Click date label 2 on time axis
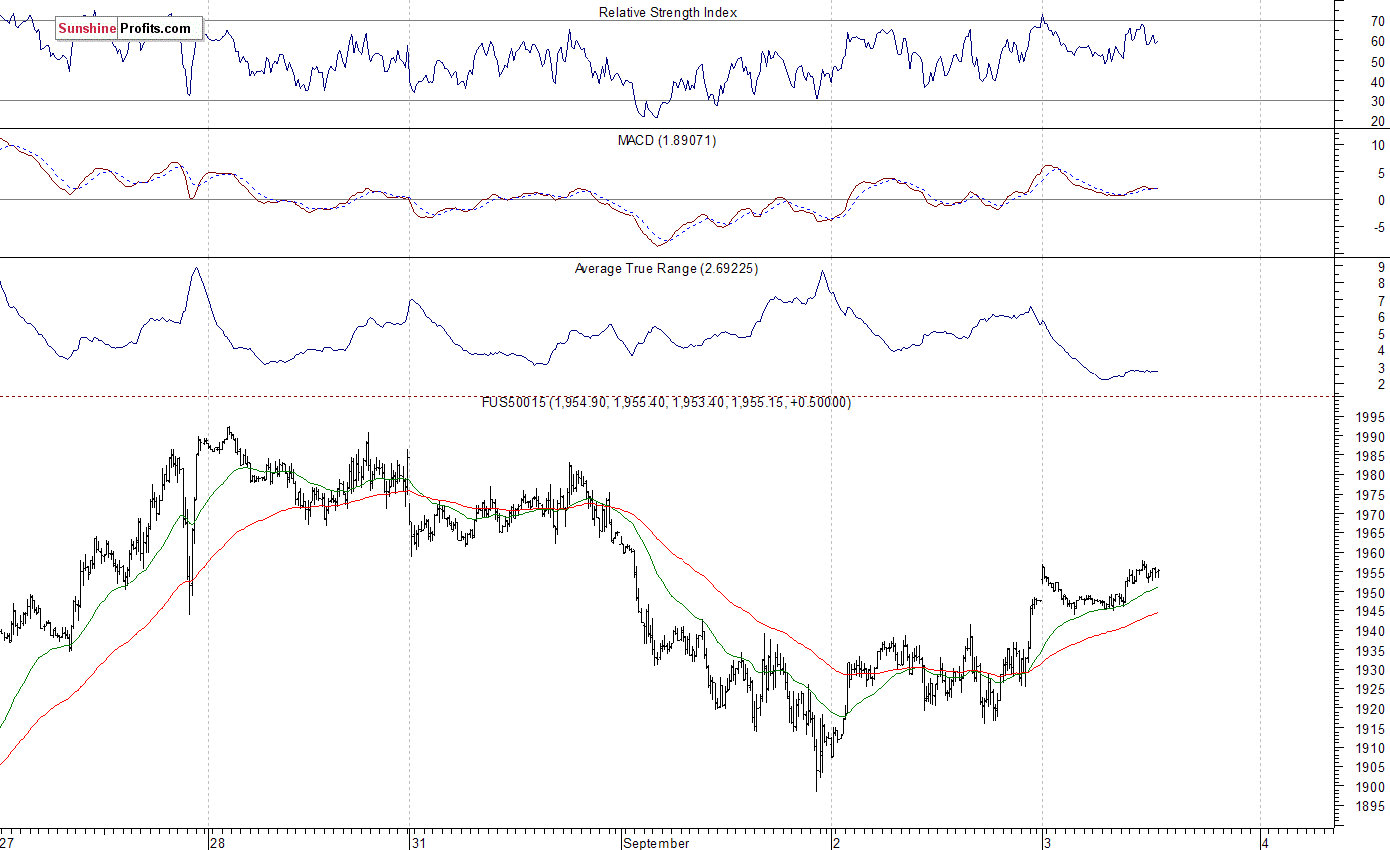Image resolution: width=1390 pixels, height=850 pixels. (x=838, y=843)
